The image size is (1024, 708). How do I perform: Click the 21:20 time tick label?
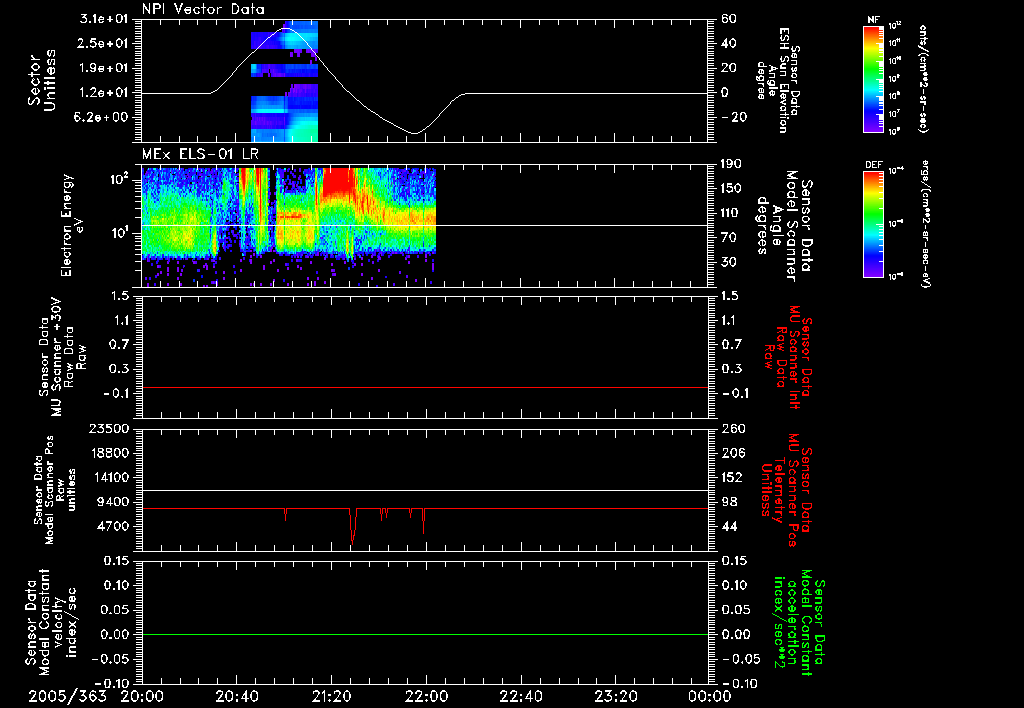tap(331, 696)
